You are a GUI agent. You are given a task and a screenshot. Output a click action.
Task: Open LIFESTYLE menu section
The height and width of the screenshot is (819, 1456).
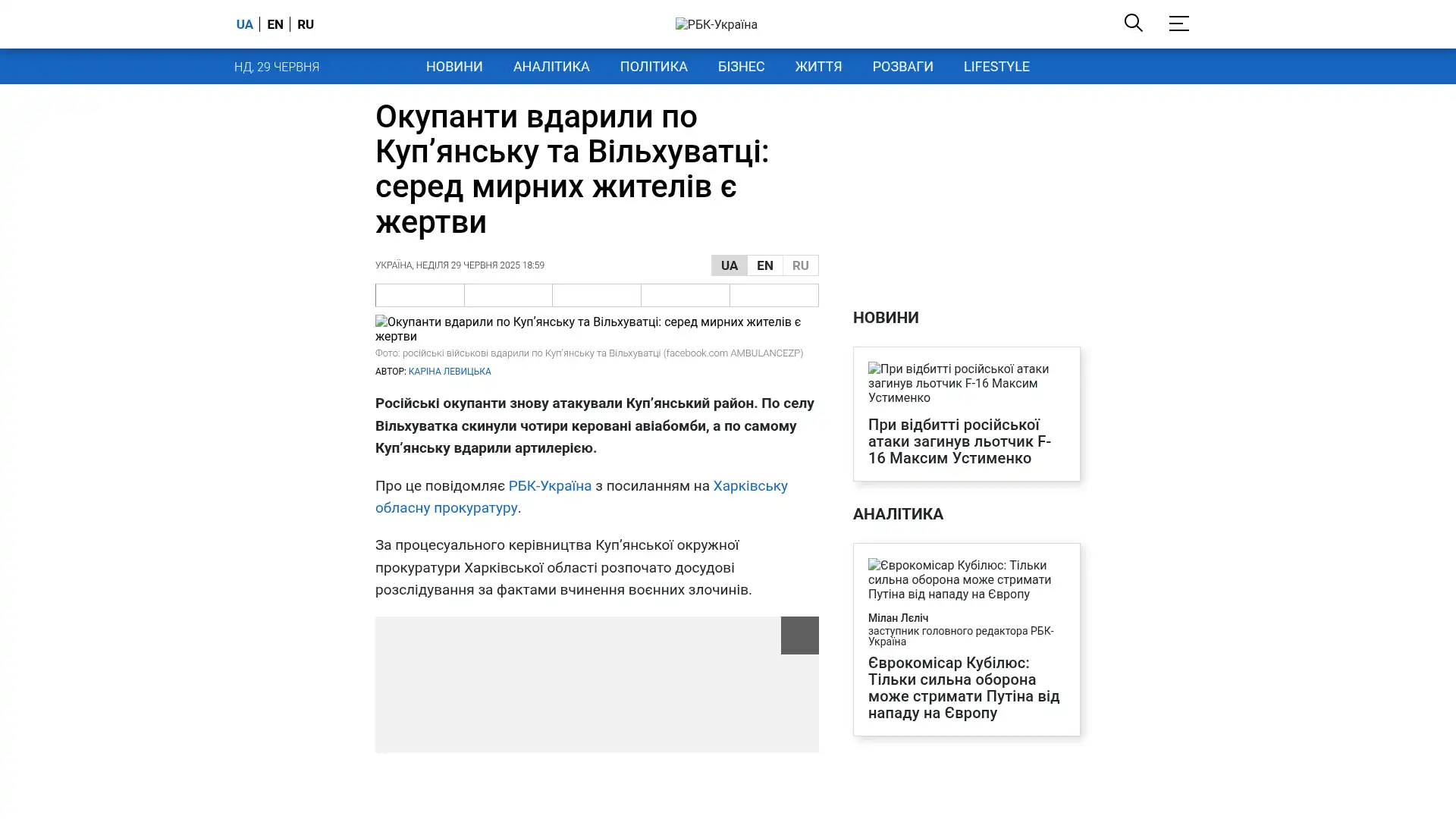click(996, 67)
